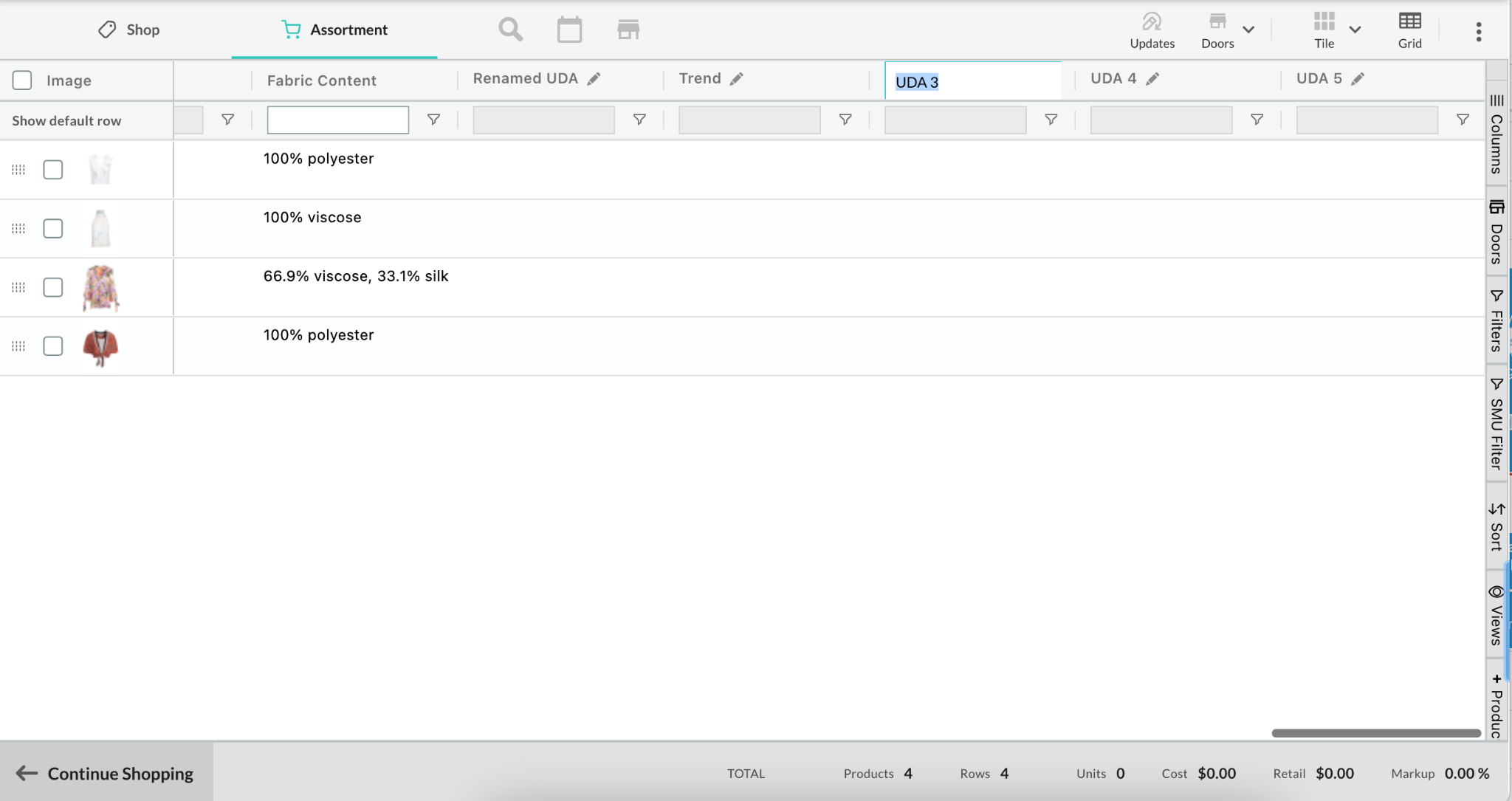Image resolution: width=1512 pixels, height=801 pixels.
Task: Check the 100% viscose row checkbox
Action: (x=53, y=228)
